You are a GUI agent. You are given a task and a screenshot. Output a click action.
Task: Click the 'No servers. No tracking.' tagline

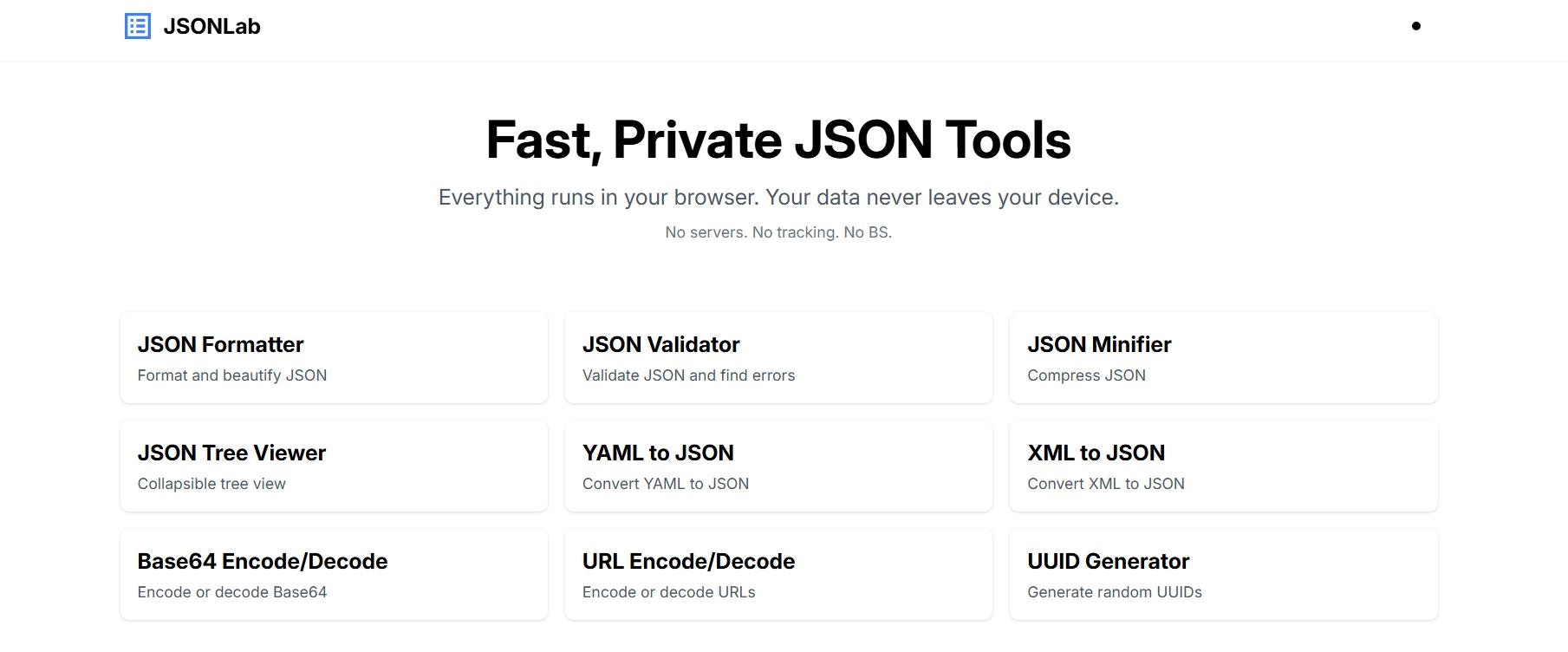pos(778,231)
